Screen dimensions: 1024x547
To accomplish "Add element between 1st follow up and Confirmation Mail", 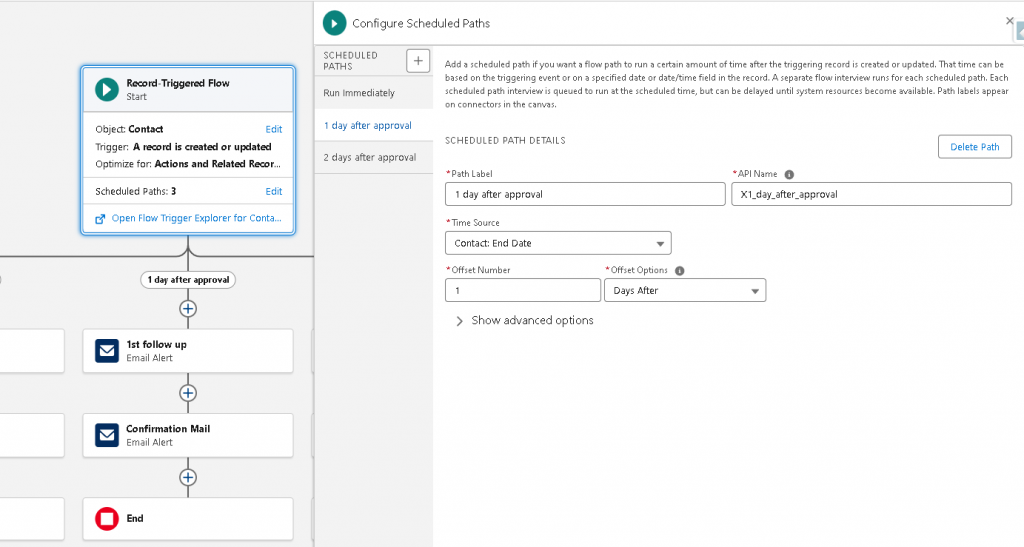I will (188, 393).
